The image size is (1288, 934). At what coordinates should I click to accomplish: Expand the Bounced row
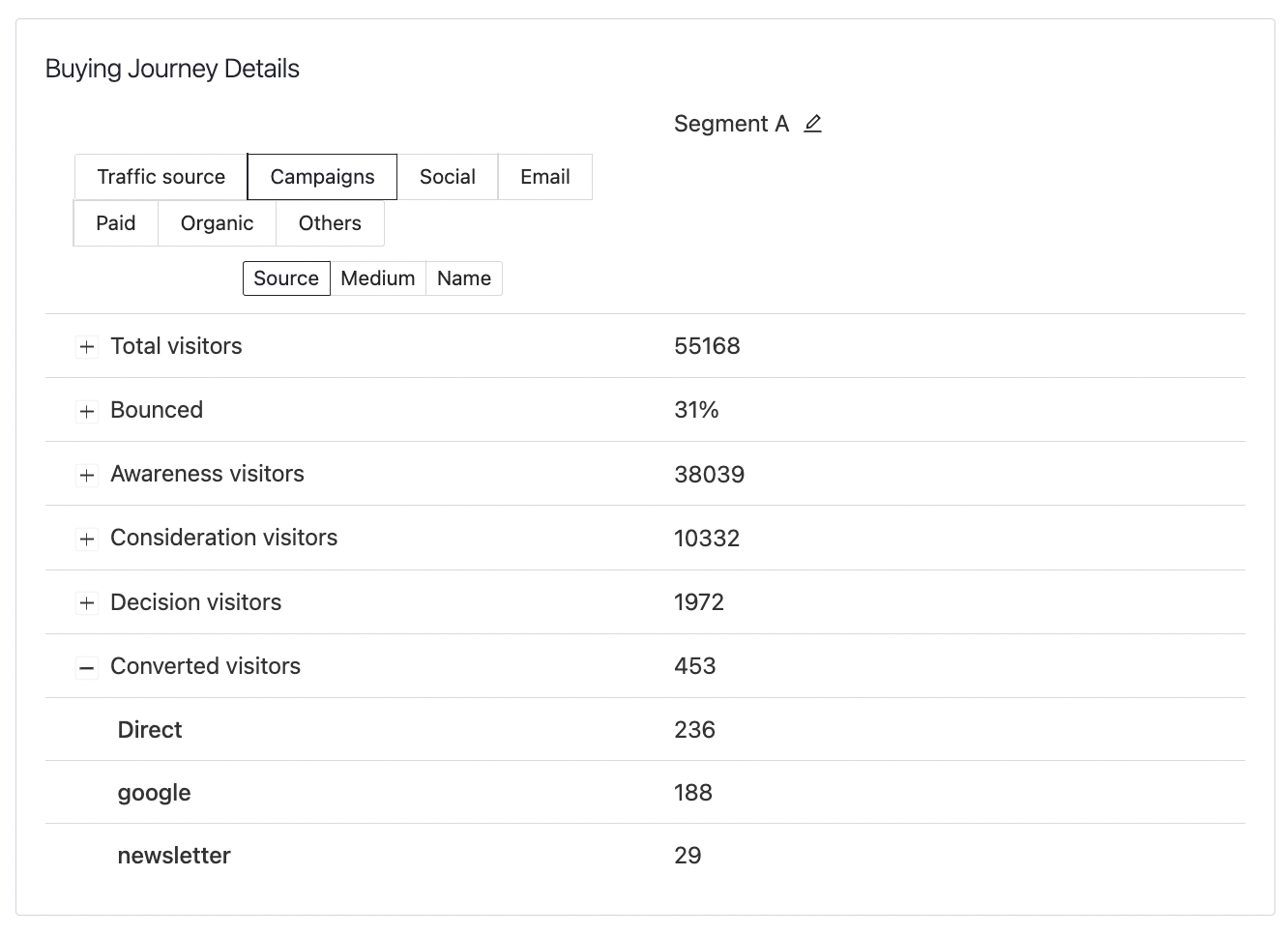tap(87, 411)
